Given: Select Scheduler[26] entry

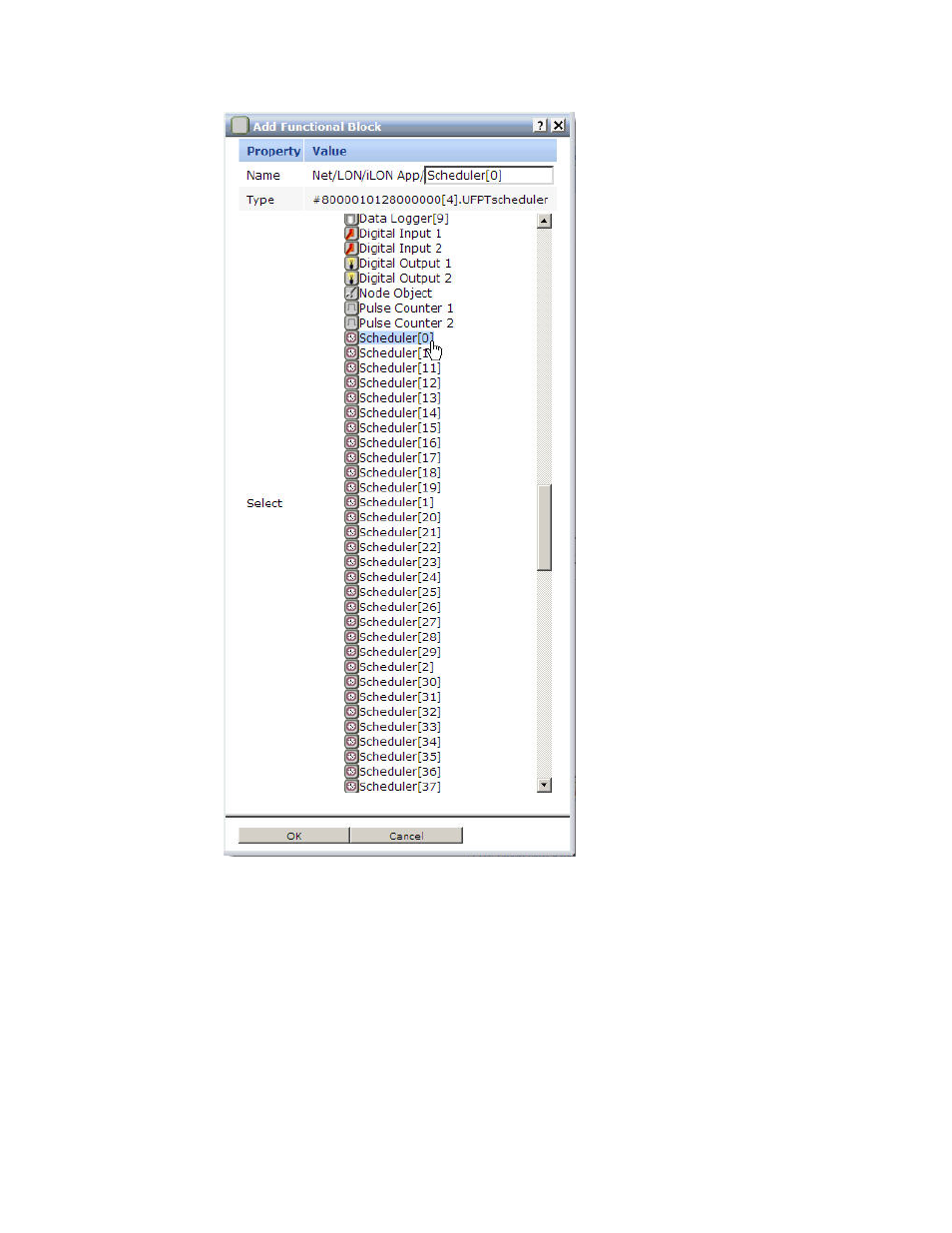Looking at the screenshot, I should coord(399,608).
